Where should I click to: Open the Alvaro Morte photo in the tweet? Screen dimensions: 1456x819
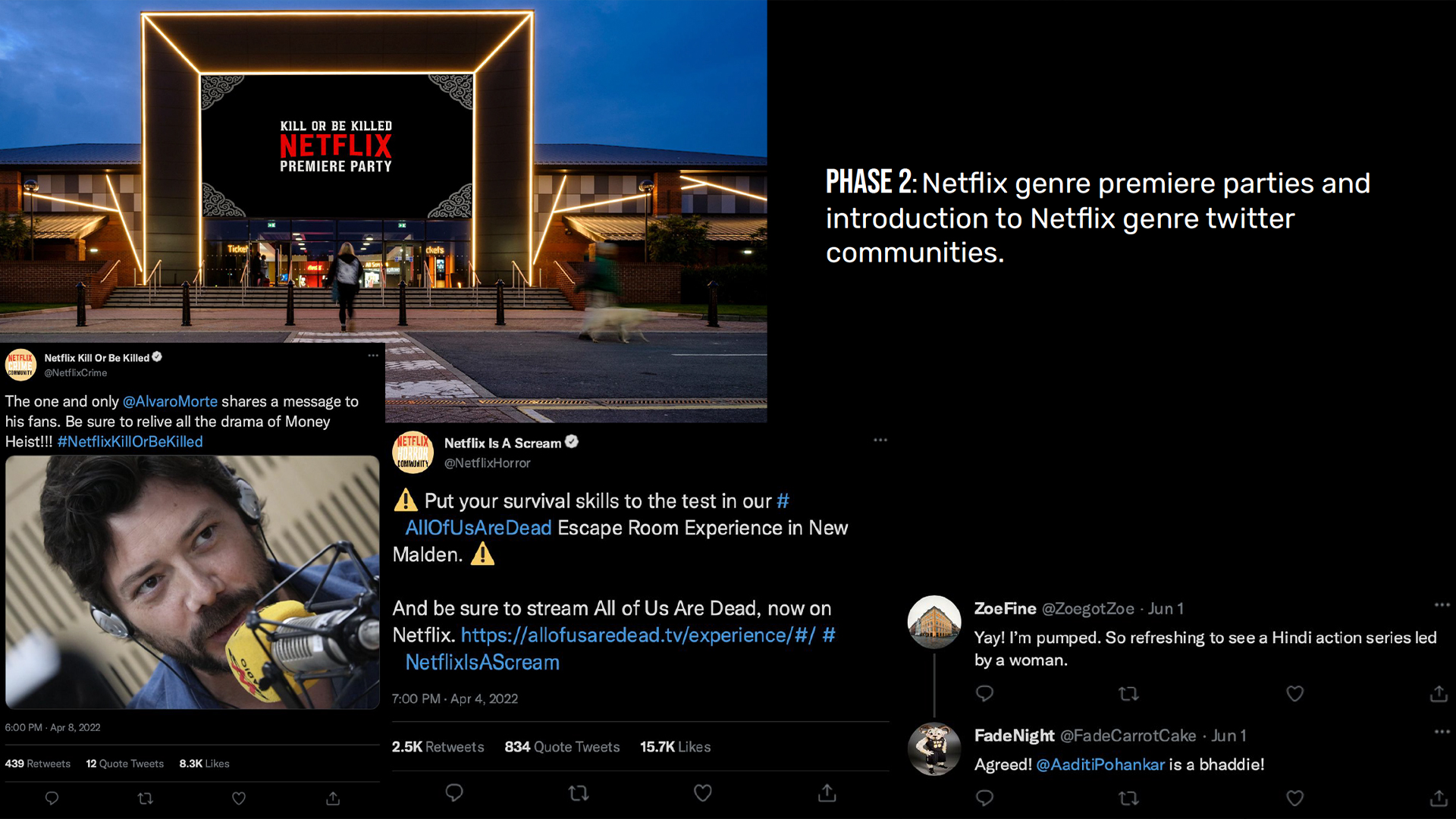point(192,582)
